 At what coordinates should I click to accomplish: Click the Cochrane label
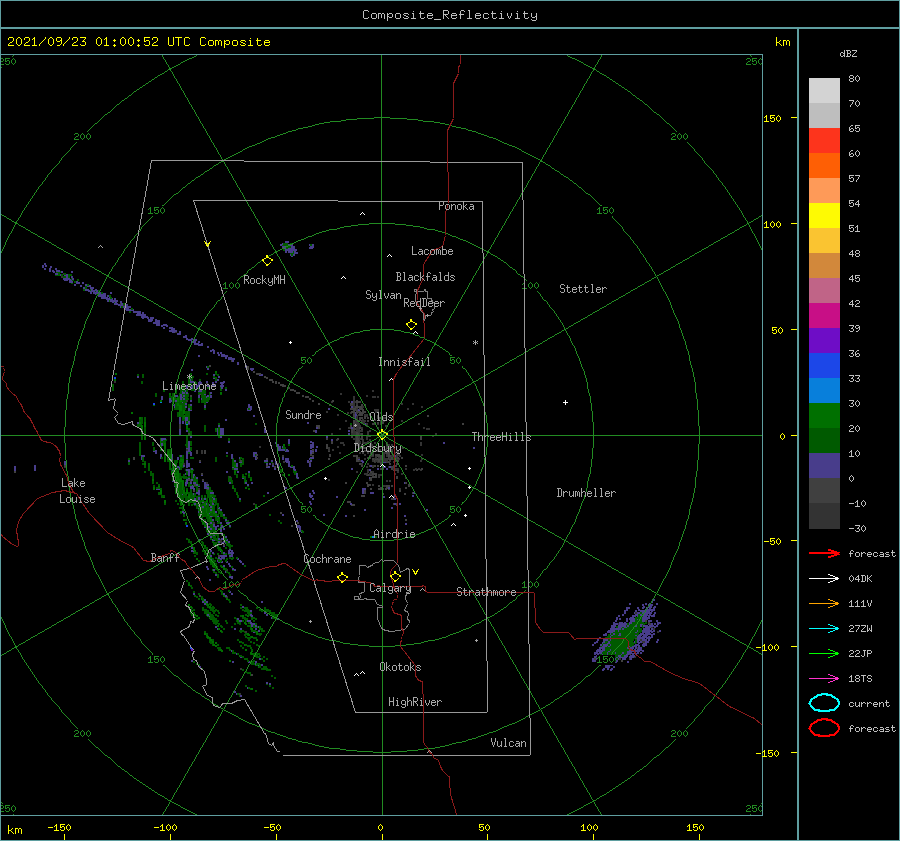(x=327, y=559)
